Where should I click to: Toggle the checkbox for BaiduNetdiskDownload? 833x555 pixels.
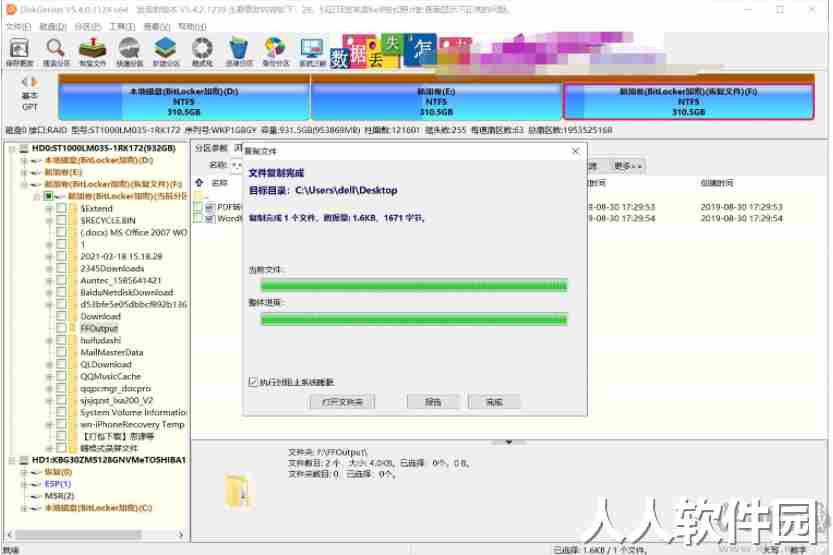(x=61, y=292)
